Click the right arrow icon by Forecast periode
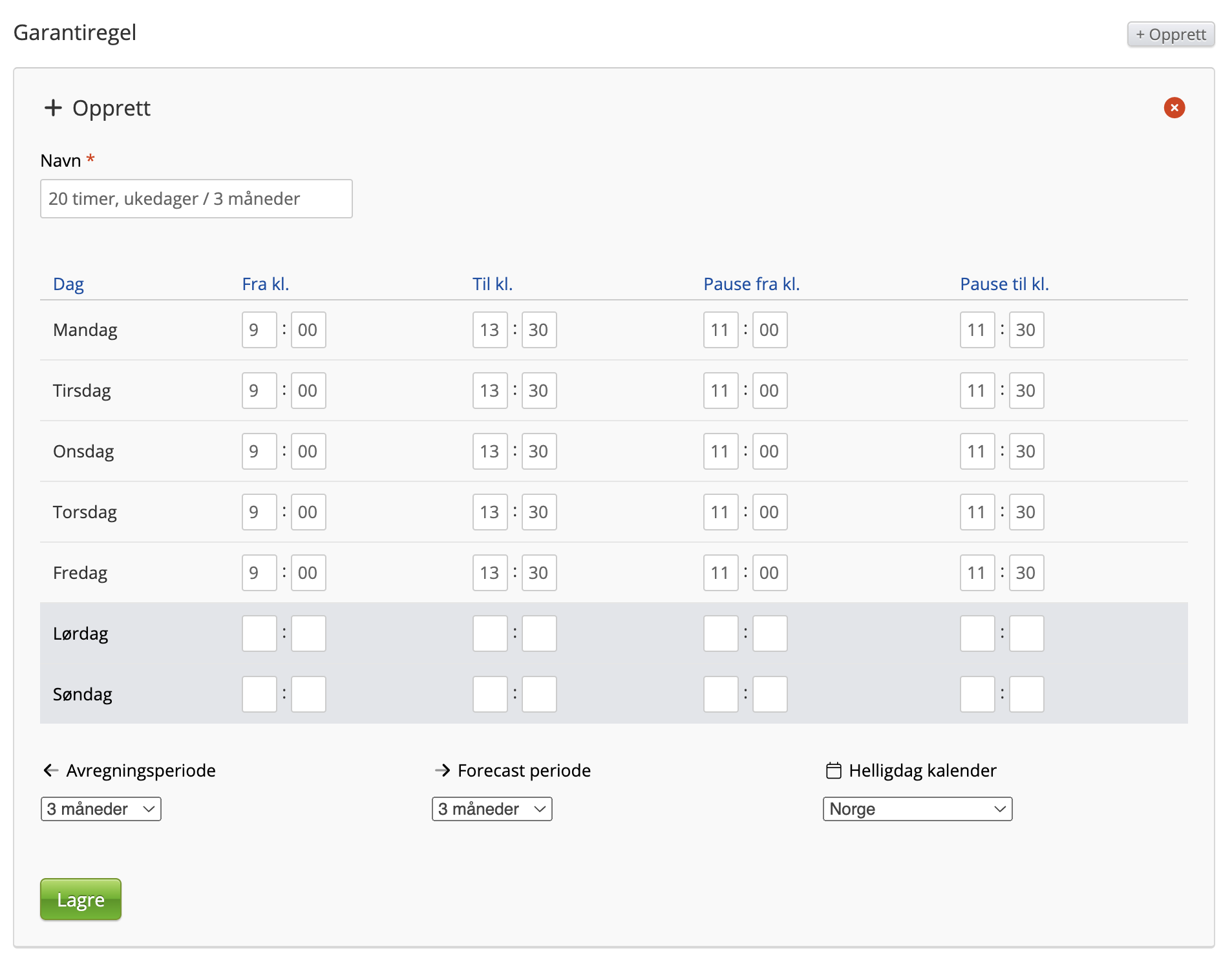1232x964 pixels. coord(442,770)
